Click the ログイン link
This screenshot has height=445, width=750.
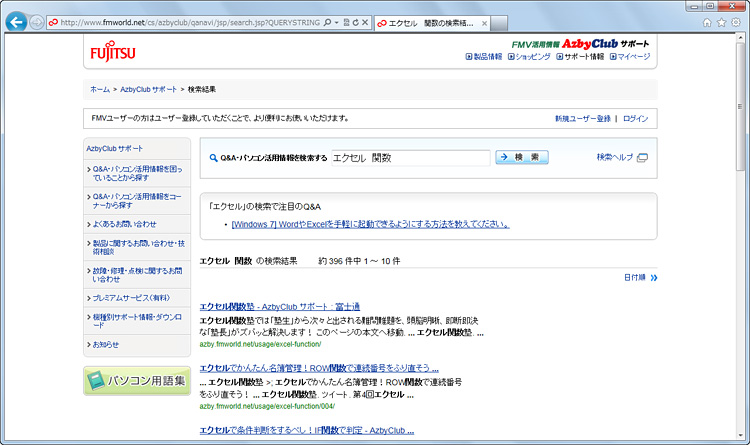click(635, 119)
